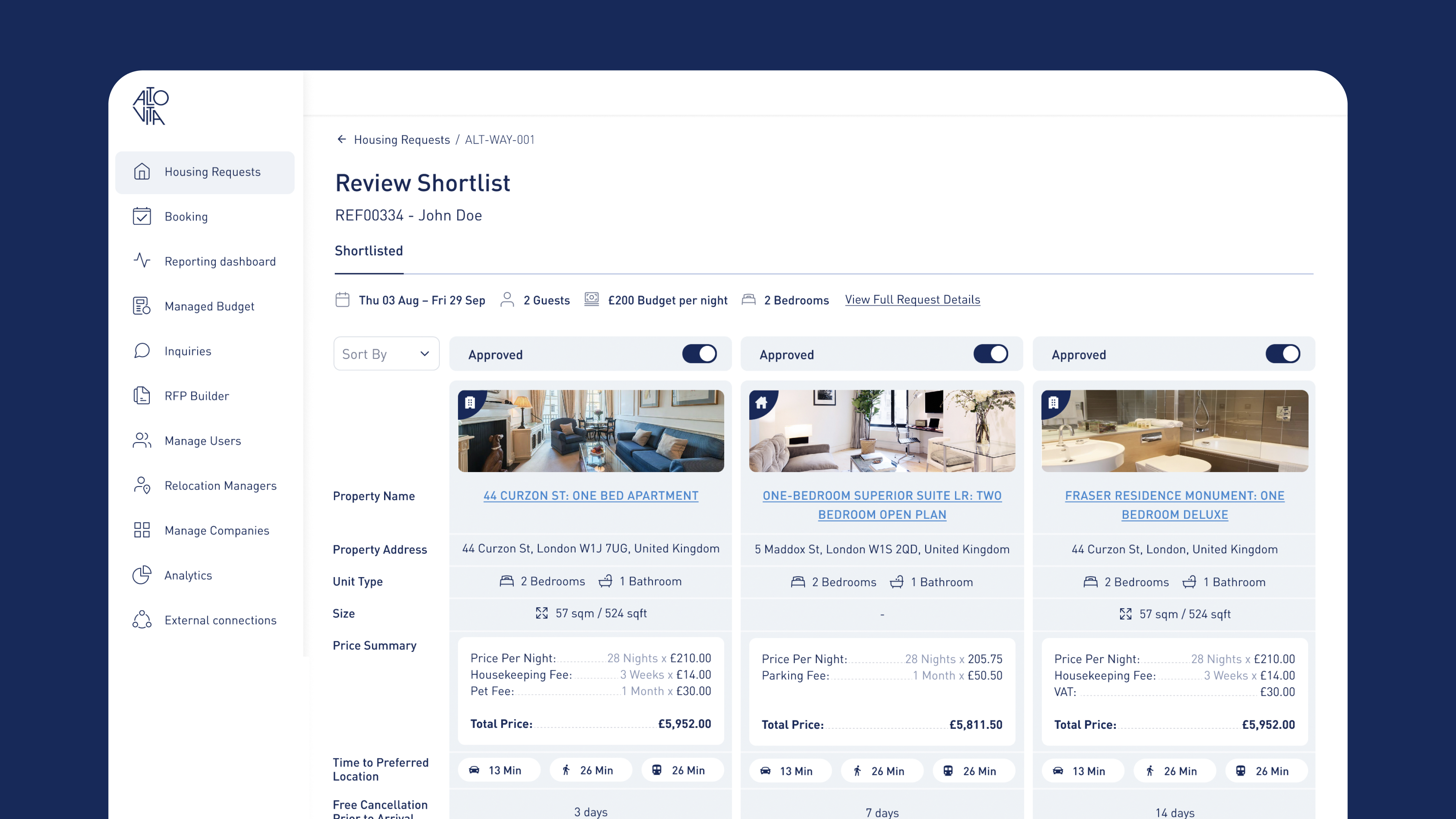This screenshot has width=1456, height=819.
Task: Click the Managed Budget icon
Action: click(x=142, y=306)
